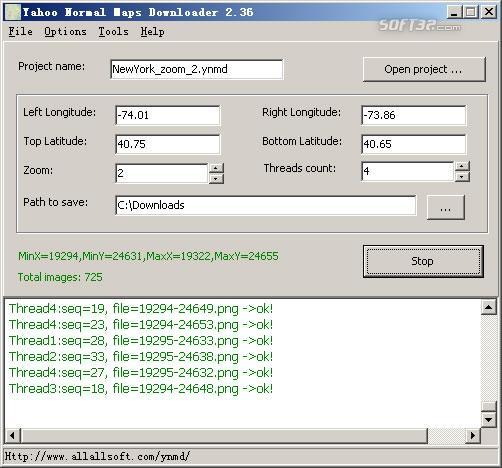Close the Yahoo Normal Maps Downloader window
This screenshot has height=468, width=502.
tap(489, 13)
